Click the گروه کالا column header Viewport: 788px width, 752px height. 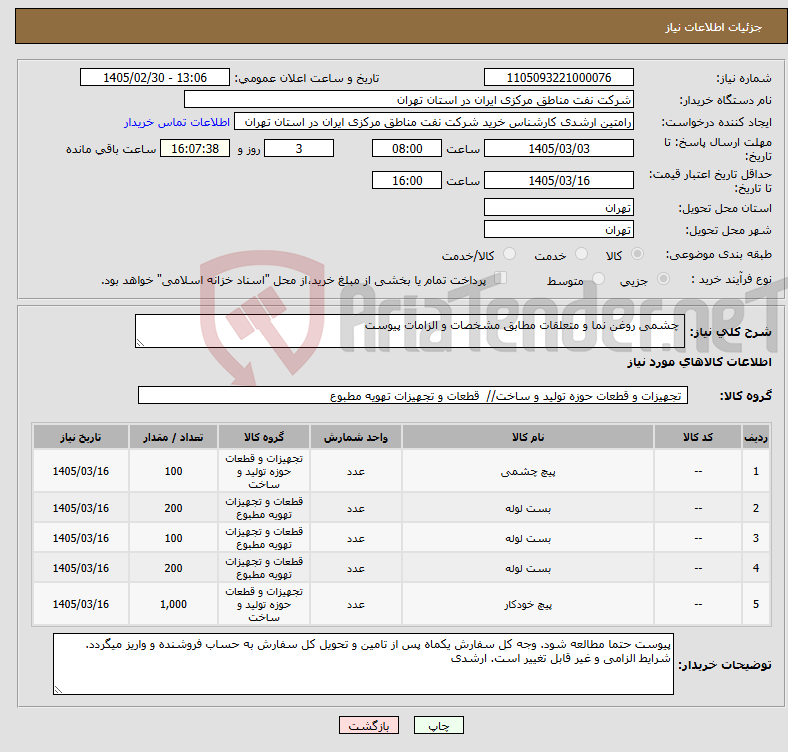[x=264, y=437]
